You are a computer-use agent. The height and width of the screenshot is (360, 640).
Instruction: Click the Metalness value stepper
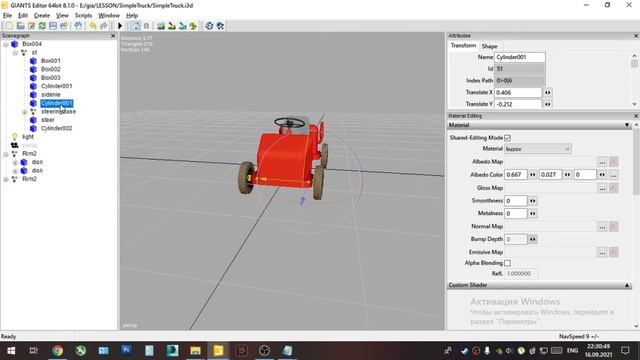(x=532, y=213)
